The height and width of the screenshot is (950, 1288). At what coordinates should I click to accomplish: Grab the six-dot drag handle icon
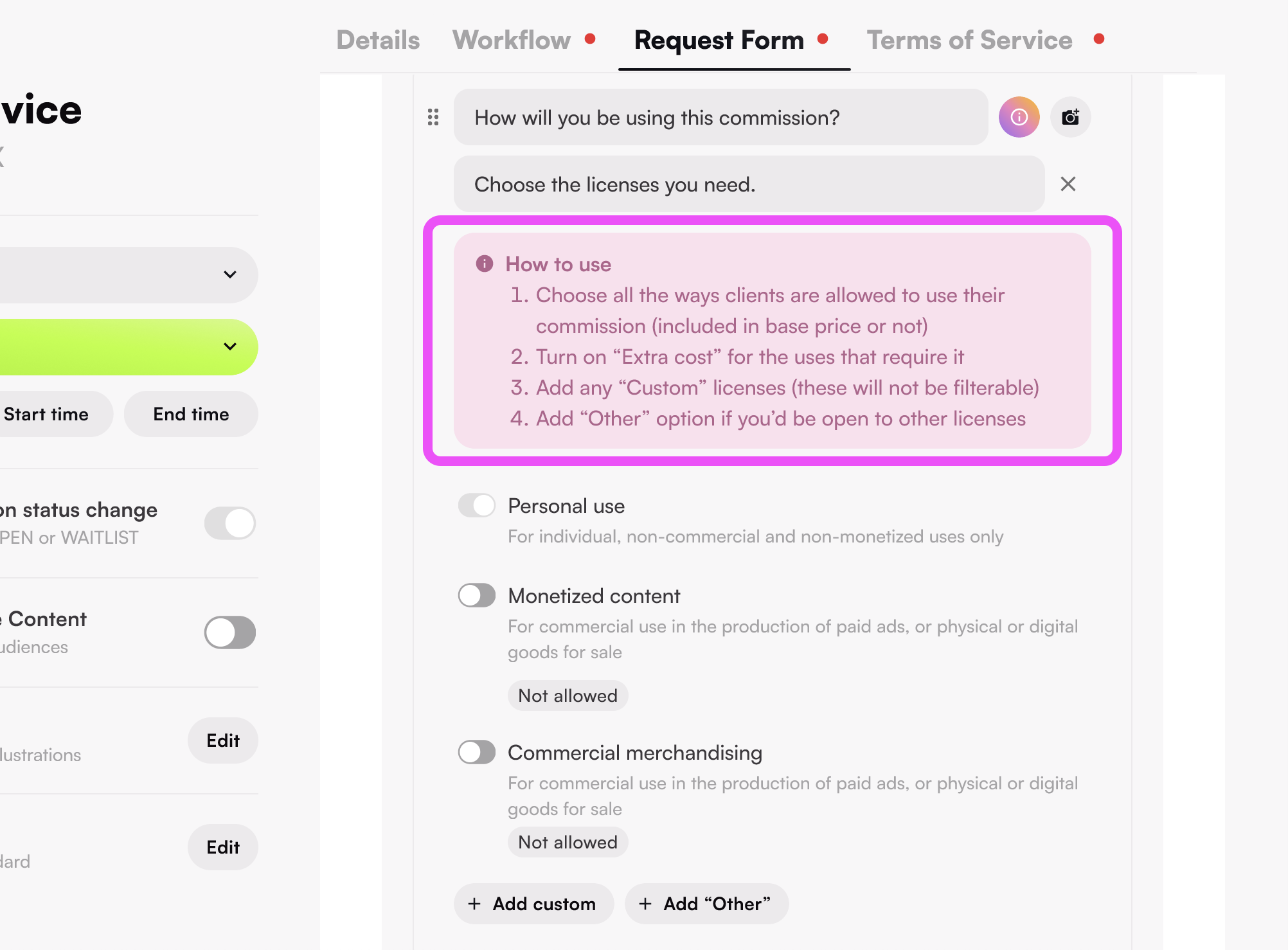433,117
